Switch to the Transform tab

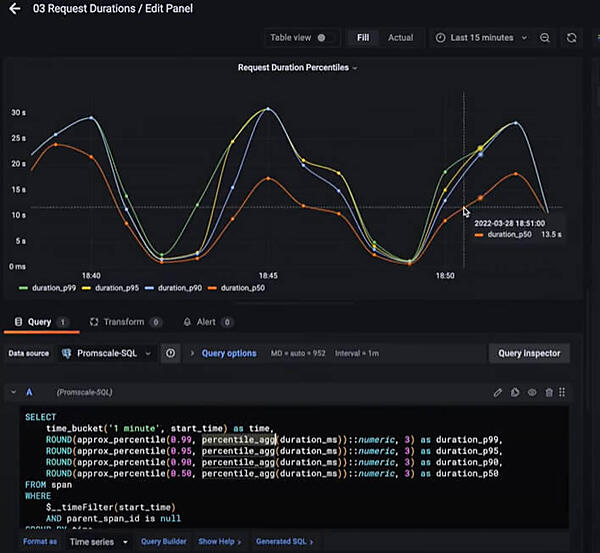124,322
